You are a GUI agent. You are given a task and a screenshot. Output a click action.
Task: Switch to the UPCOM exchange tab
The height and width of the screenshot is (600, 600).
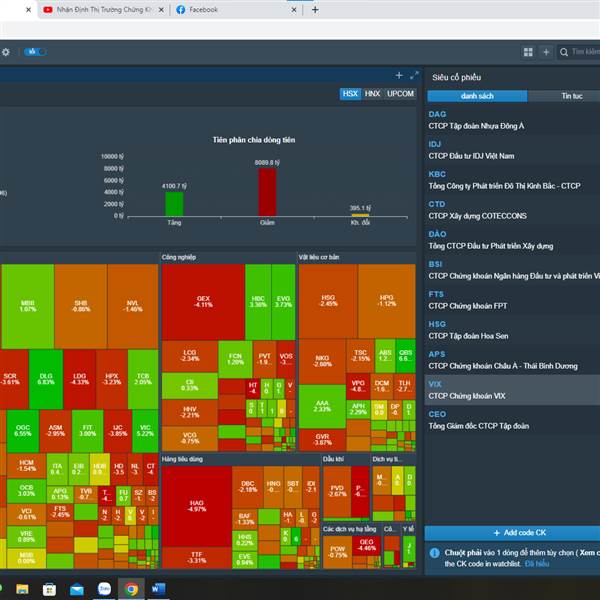coord(400,94)
